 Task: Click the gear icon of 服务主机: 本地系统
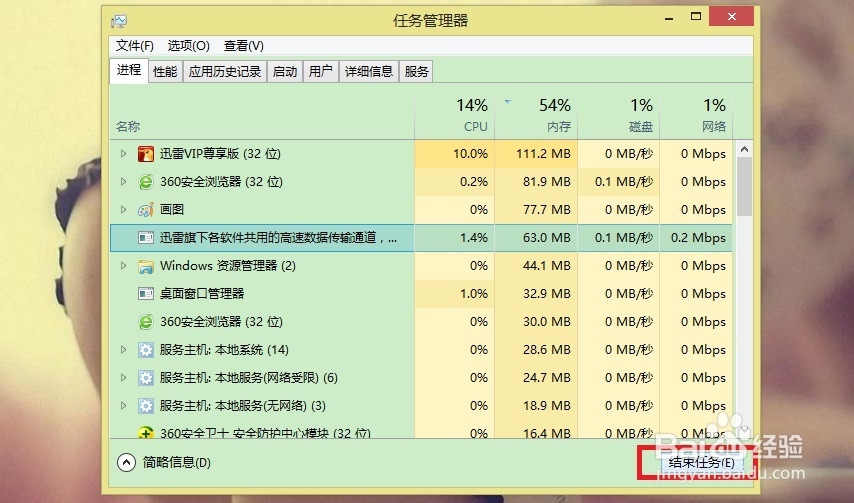(145, 349)
